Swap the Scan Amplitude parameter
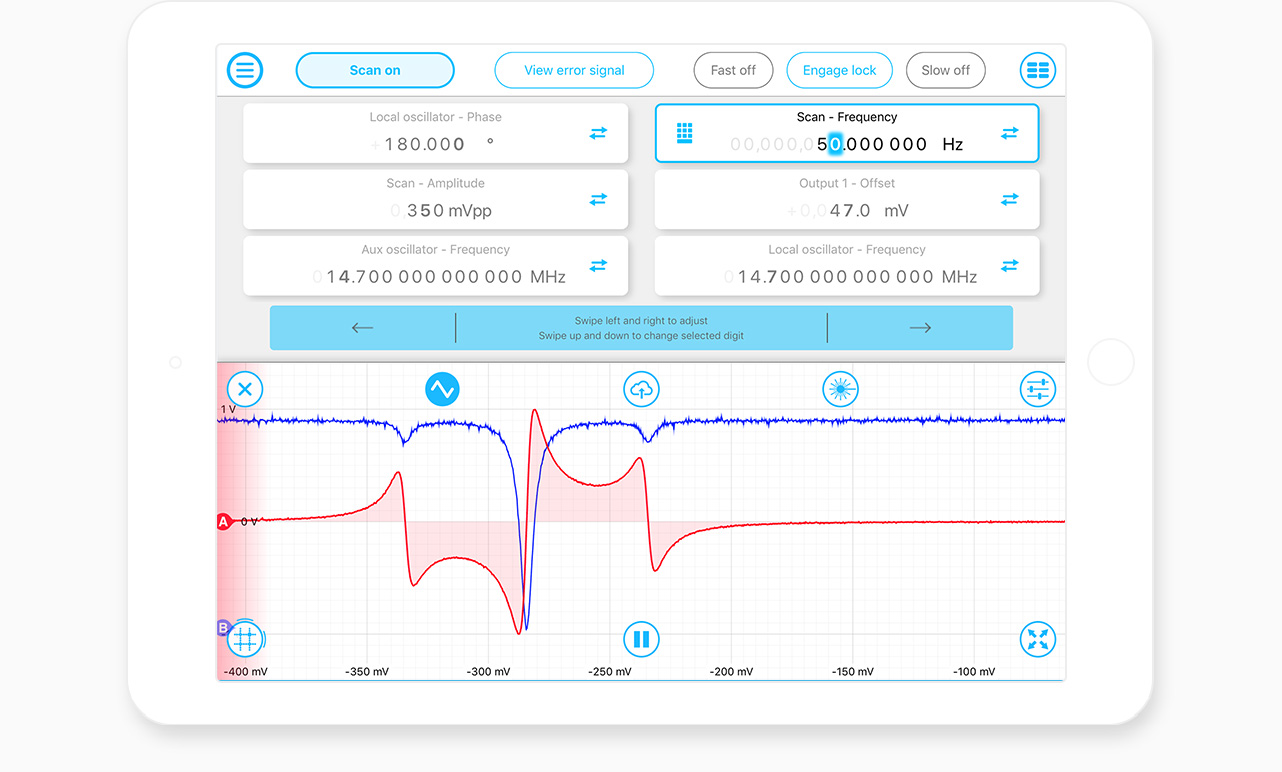Viewport: 1282px width, 772px height. click(598, 200)
